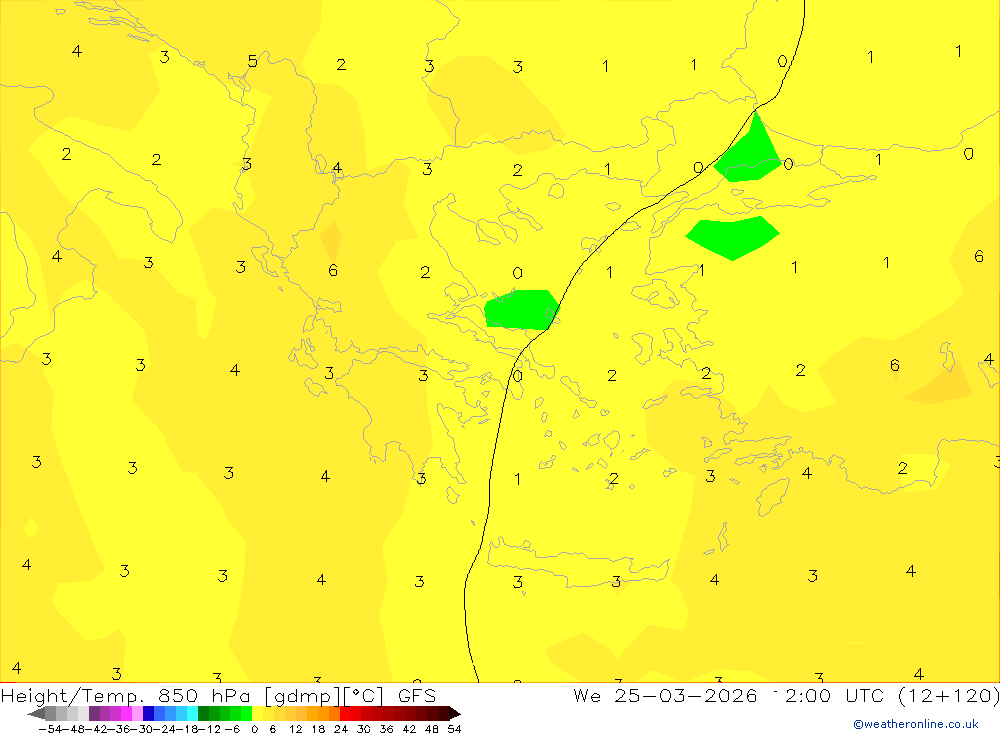Click the green area over northwest Turkey
The height and width of the screenshot is (733, 1000).
732,236
